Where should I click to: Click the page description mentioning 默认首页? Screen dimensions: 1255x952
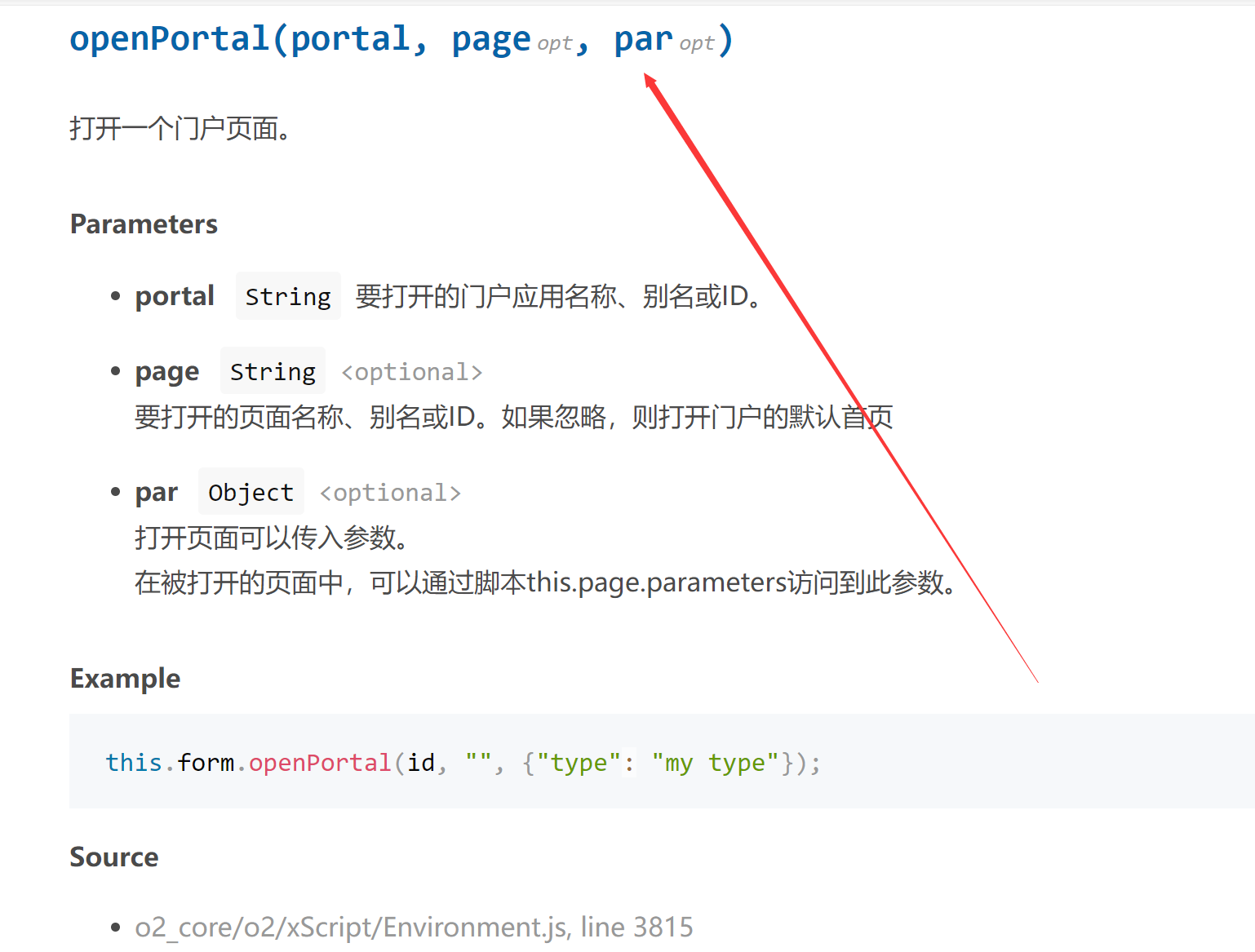(514, 417)
